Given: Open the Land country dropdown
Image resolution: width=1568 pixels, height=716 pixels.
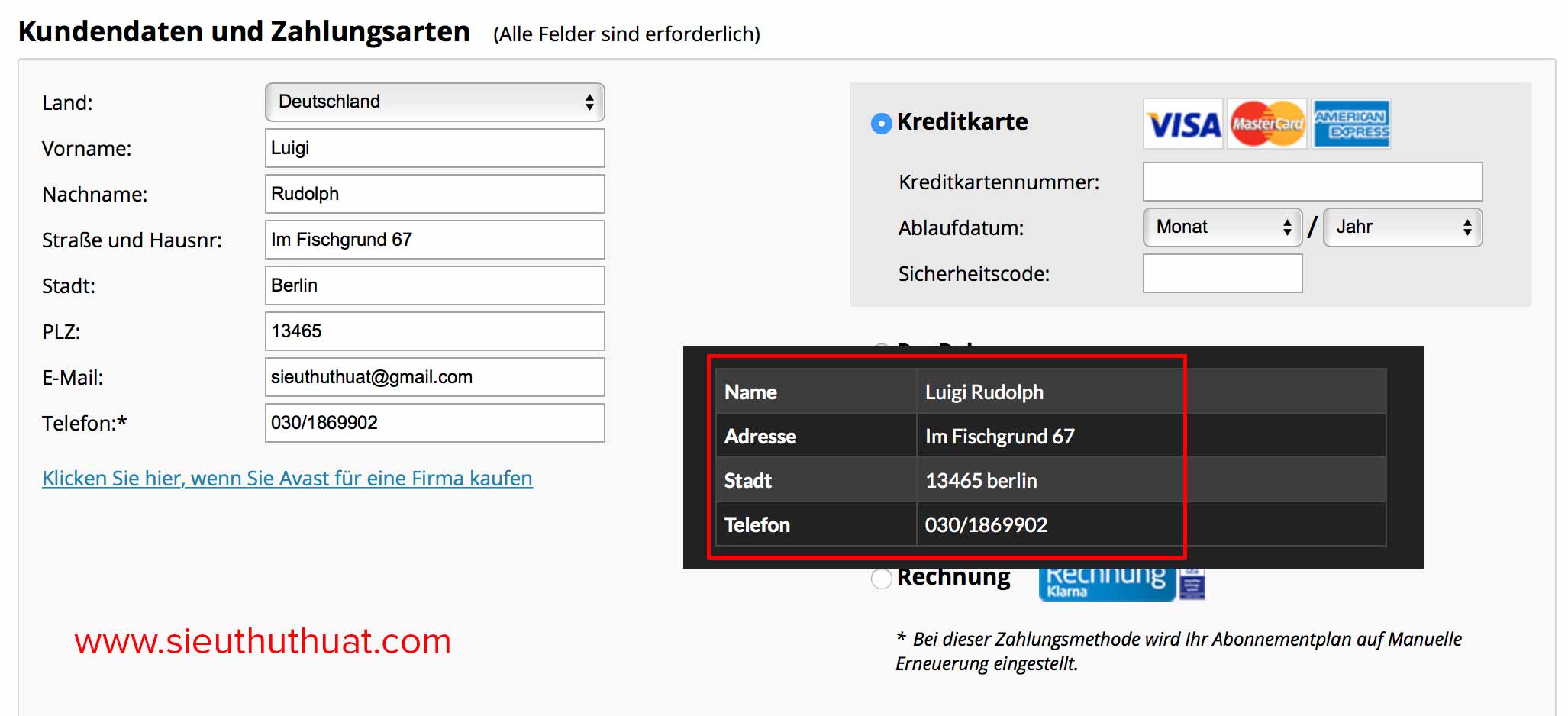Looking at the screenshot, I should 434,102.
